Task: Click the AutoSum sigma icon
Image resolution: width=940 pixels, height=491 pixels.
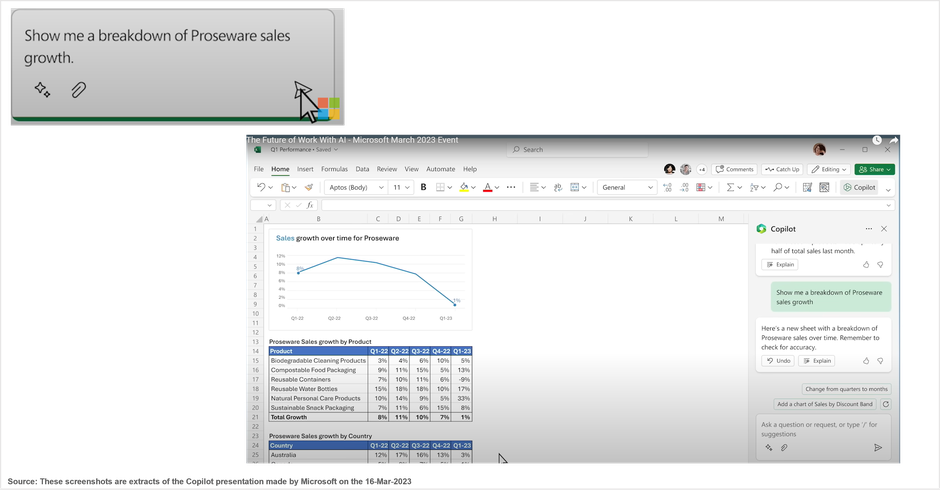Action: coord(730,188)
